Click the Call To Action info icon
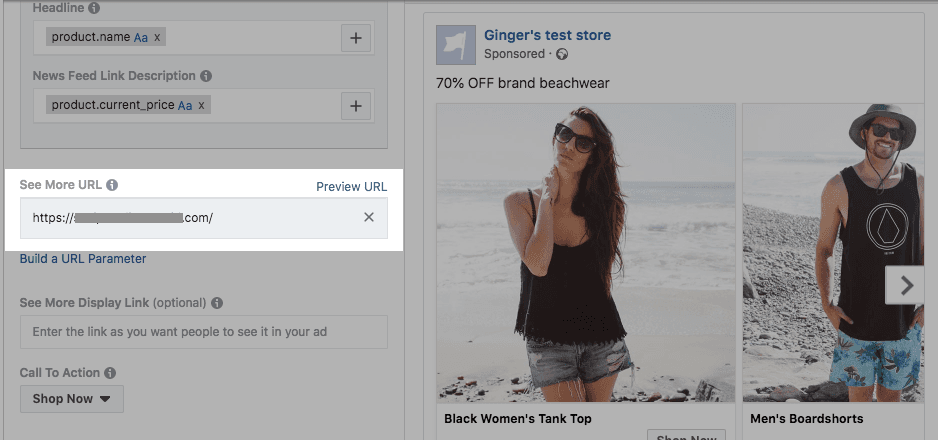The height and width of the screenshot is (440, 938). [110, 373]
